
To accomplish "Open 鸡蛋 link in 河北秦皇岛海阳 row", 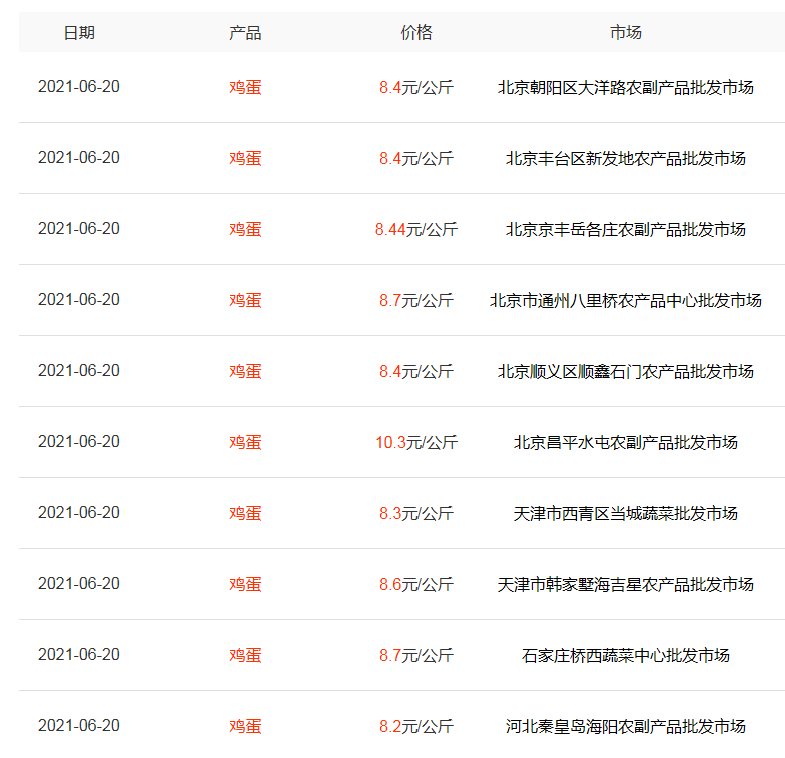I will (245, 727).
